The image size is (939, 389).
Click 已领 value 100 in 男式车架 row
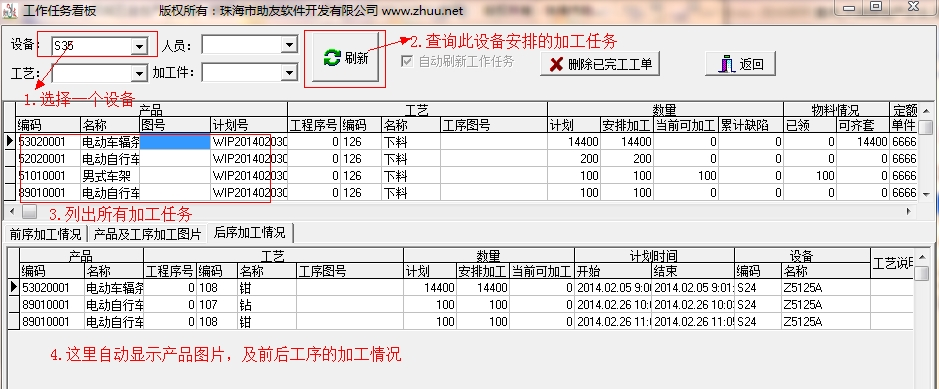(x=810, y=176)
